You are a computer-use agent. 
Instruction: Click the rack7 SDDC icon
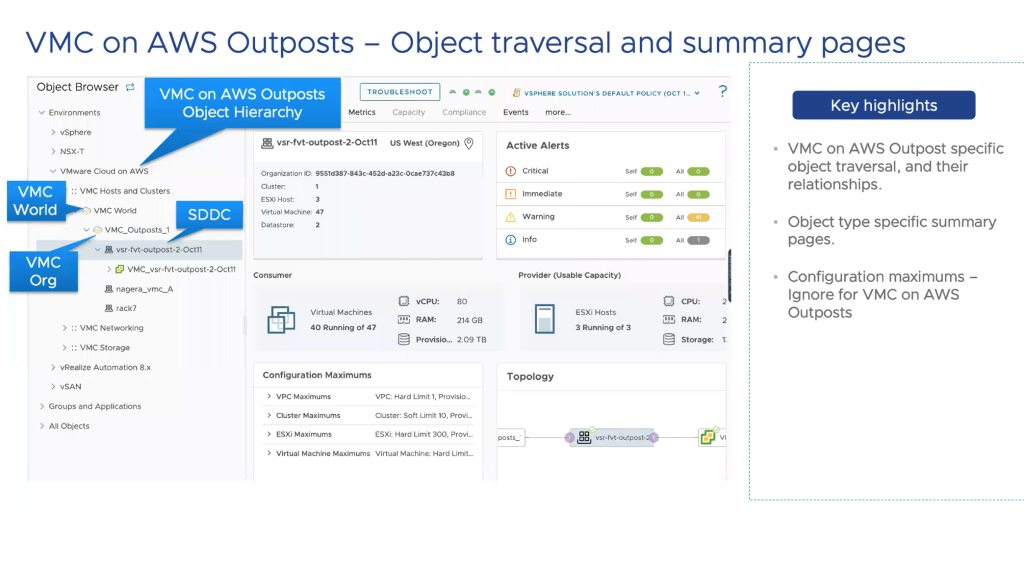tap(108, 308)
